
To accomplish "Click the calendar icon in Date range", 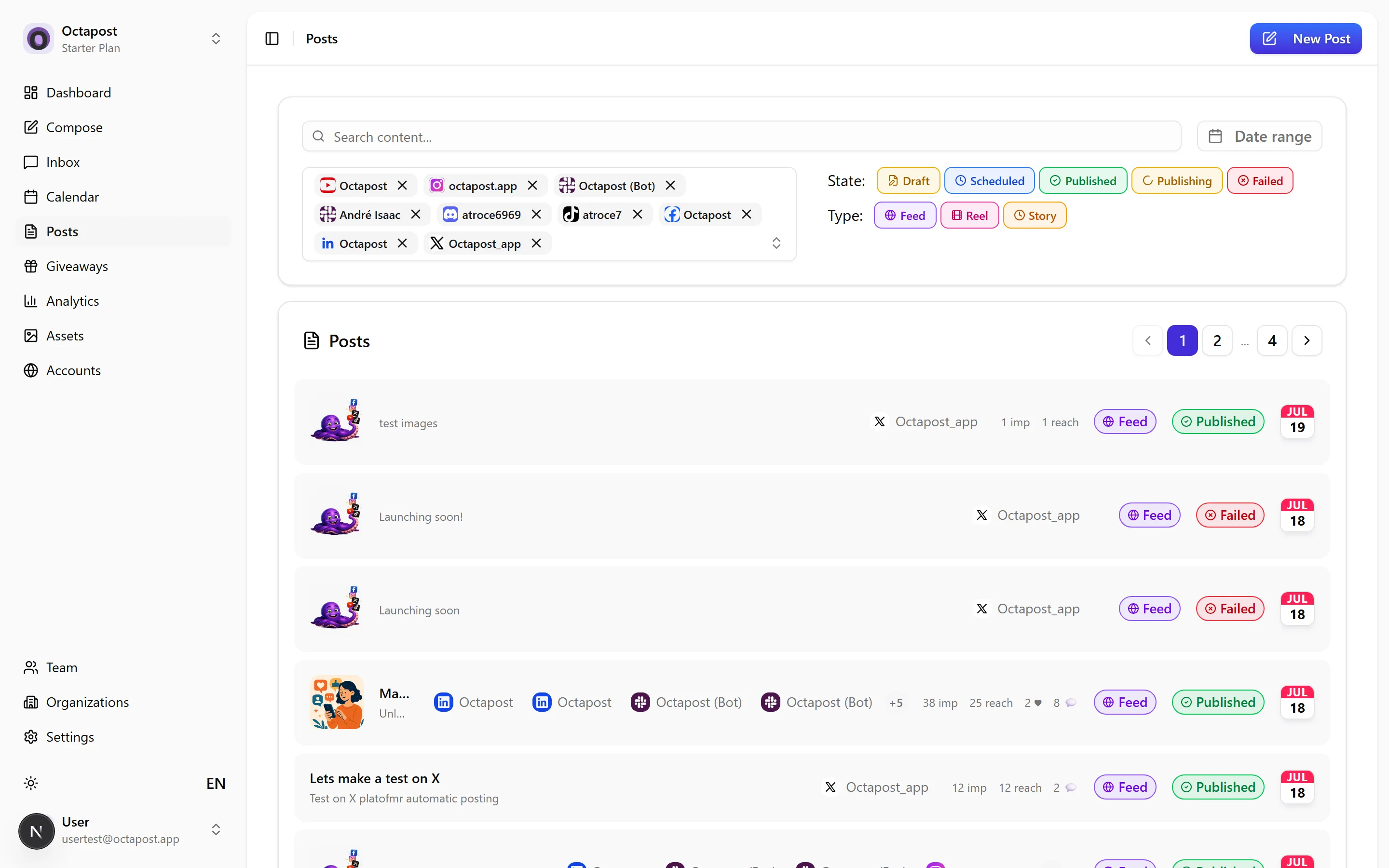I will [x=1215, y=136].
